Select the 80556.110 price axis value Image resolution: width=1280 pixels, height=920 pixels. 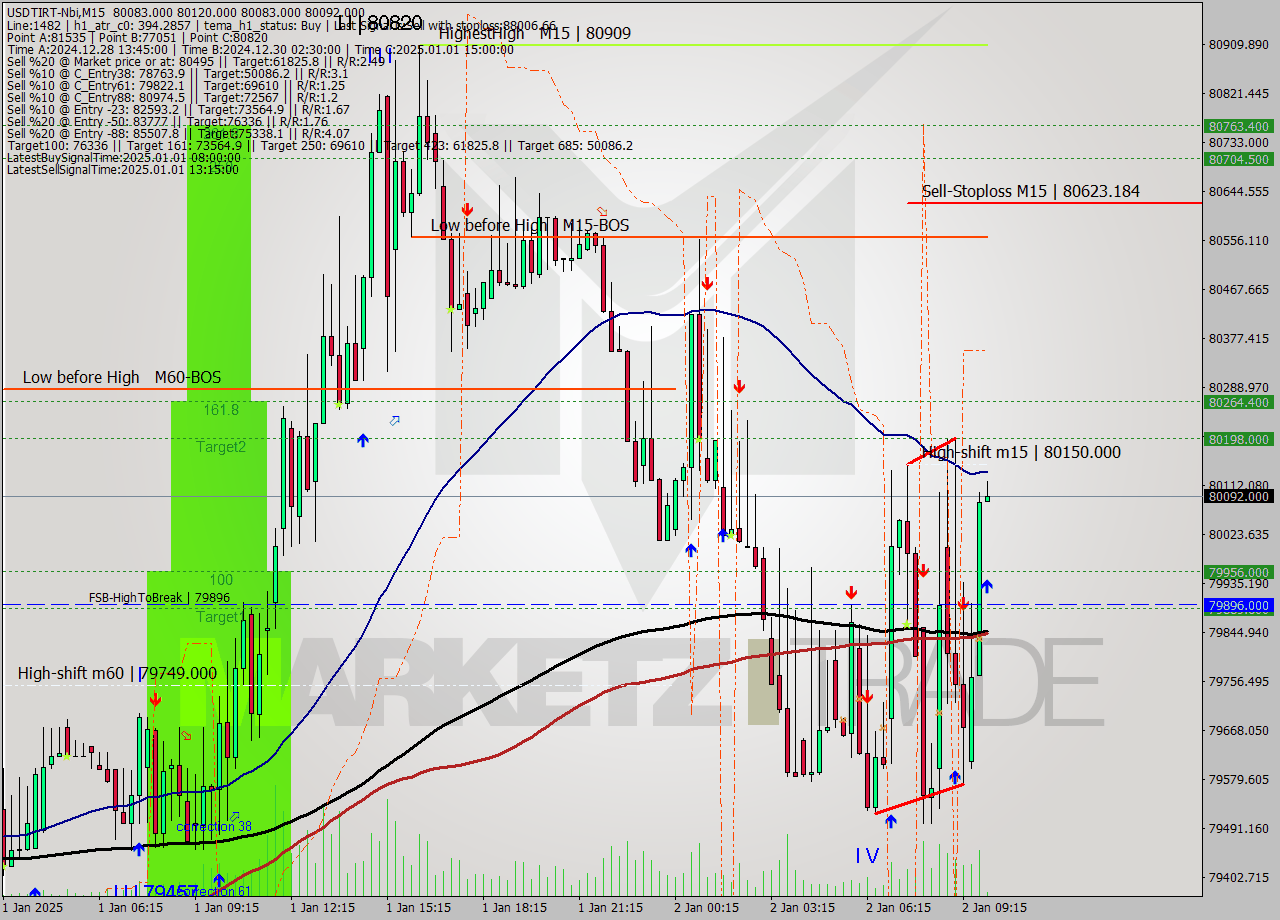(1239, 240)
